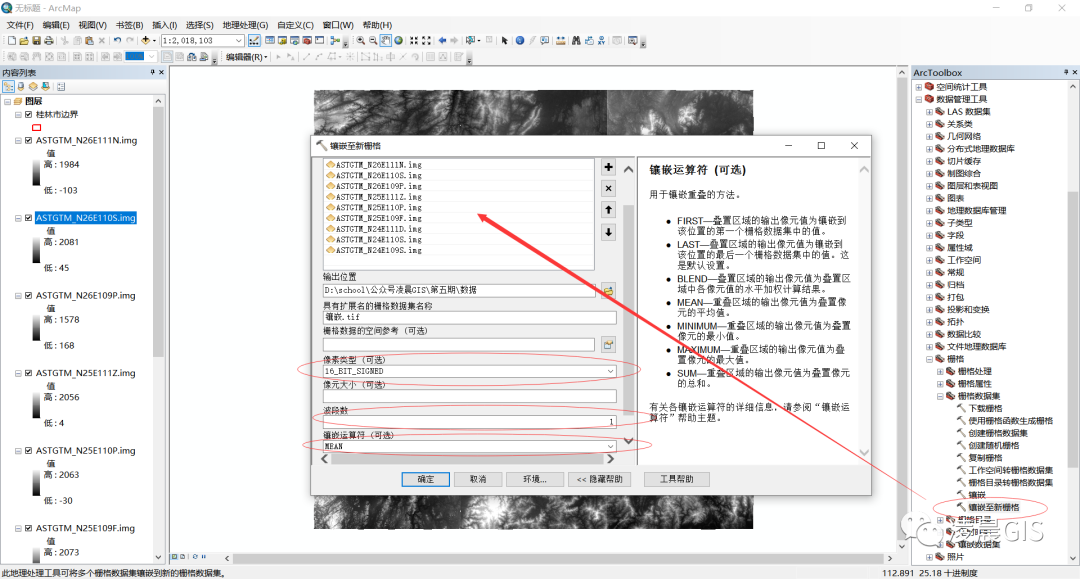Image resolution: width=1080 pixels, height=579 pixels.
Task: Toggle visibility of ASTGTM_N25E110P.img layer
Action: pos(28,450)
